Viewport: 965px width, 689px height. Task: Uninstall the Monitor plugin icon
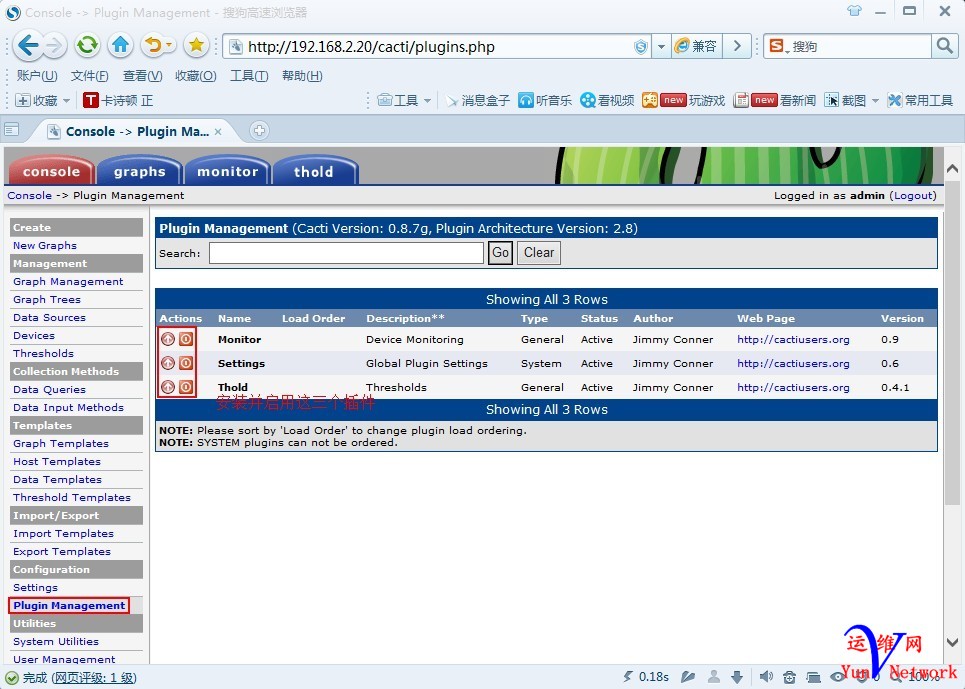pos(168,339)
